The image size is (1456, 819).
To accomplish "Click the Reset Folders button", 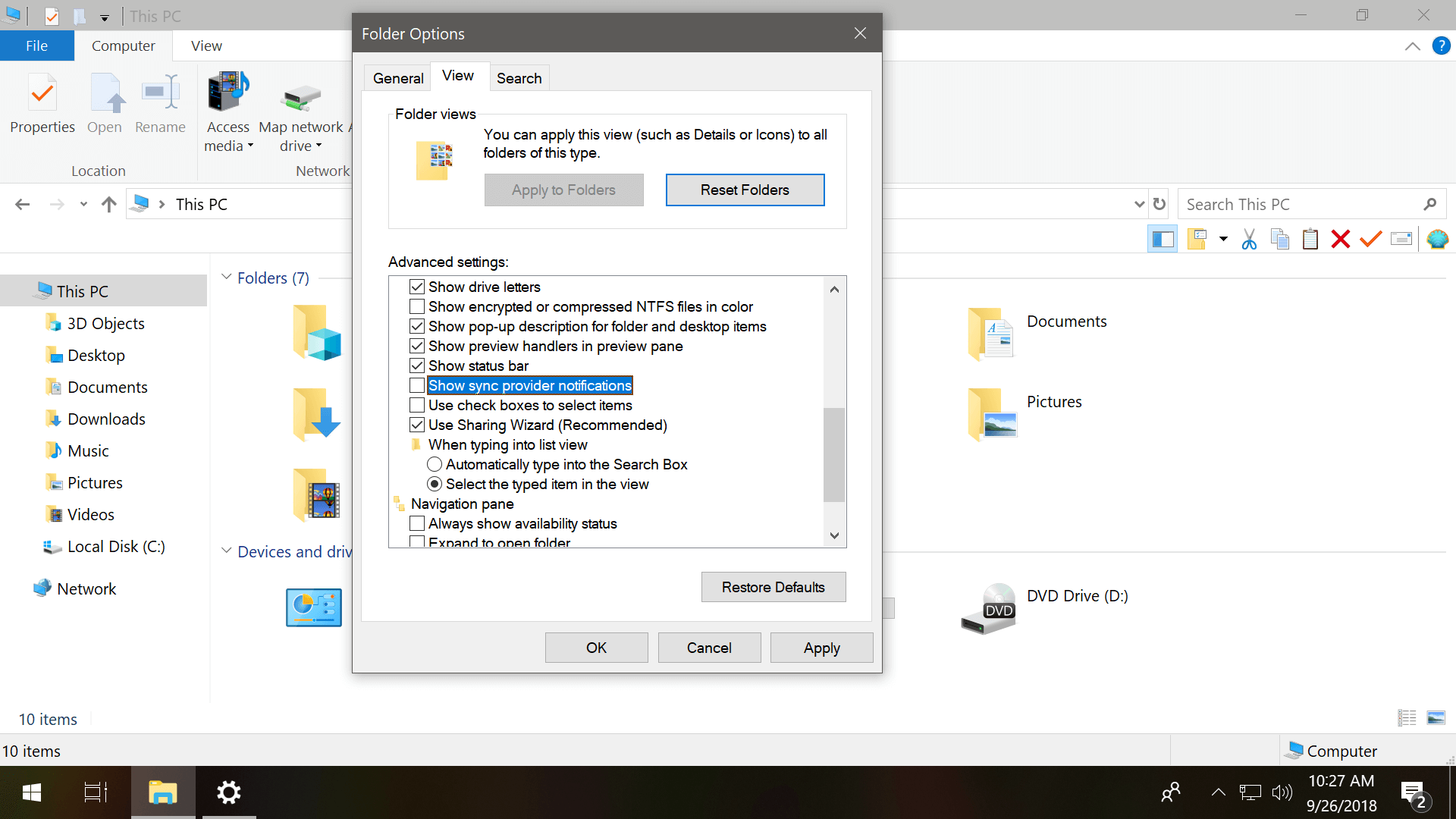I will point(745,190).
